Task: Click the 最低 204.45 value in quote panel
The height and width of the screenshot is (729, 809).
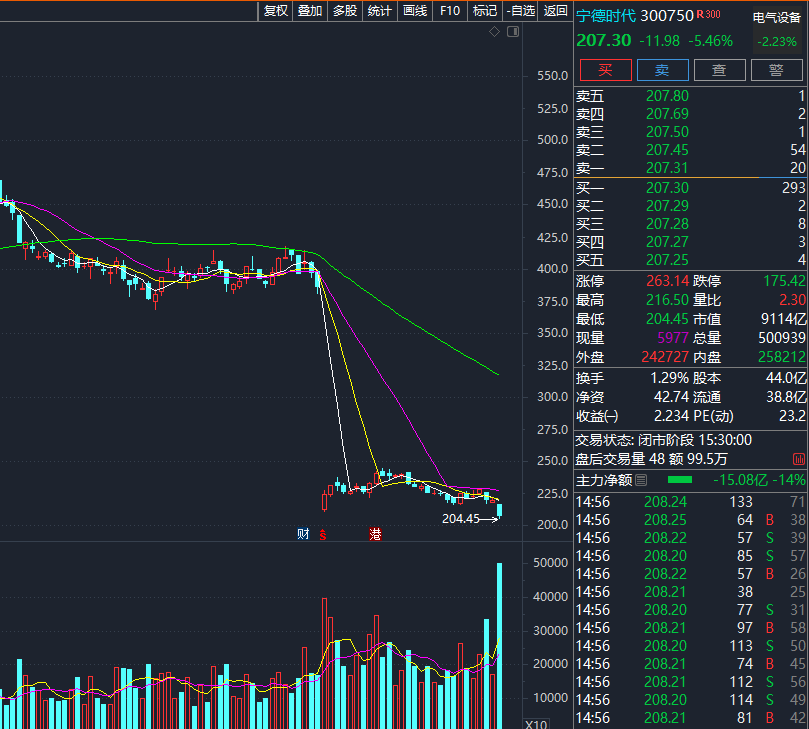Action: tap(667, 319)
